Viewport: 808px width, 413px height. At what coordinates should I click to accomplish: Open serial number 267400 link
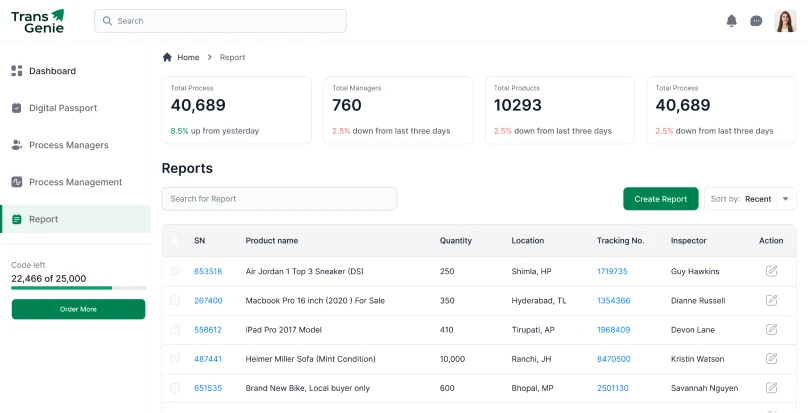pos(208,301)
